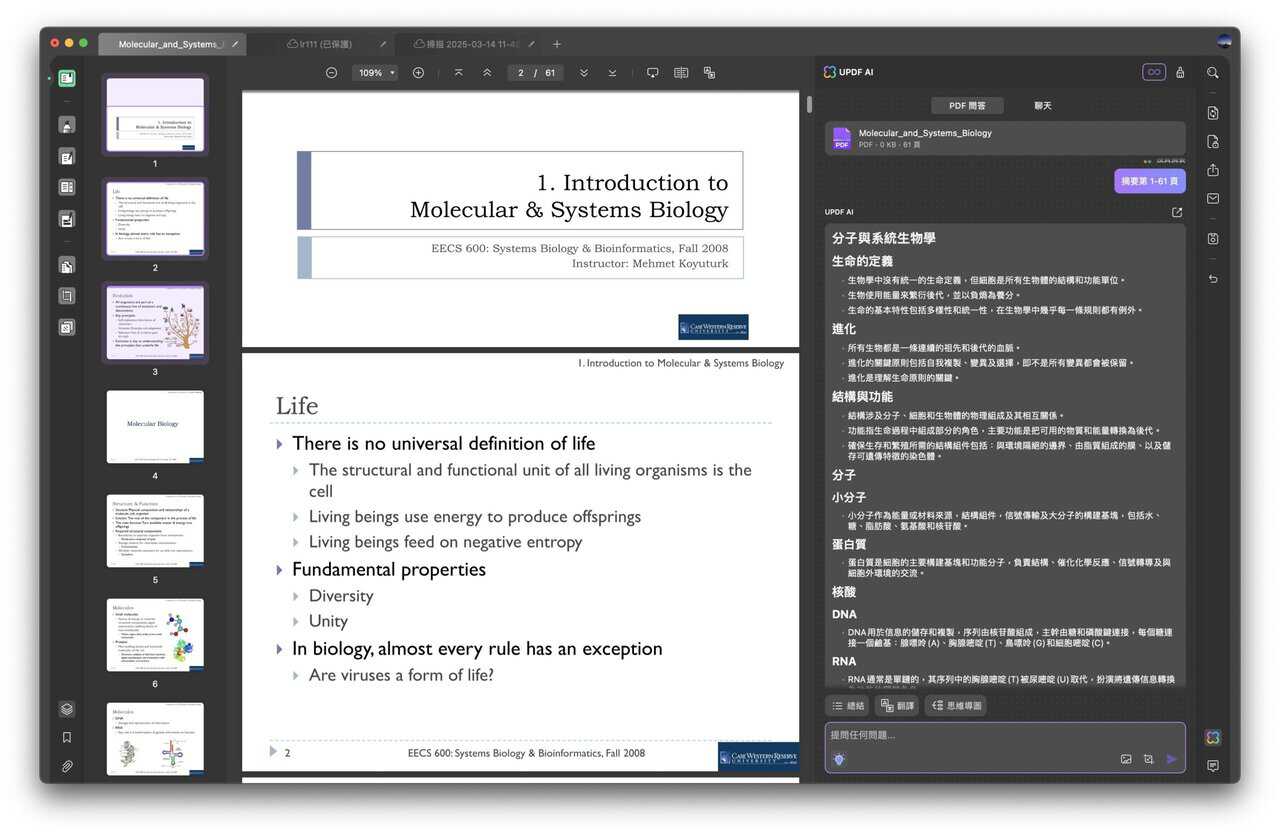This screenshot has height=836, width=1280.
Task: Switch to the 聊天 chat tab in AI panel
Action: pos(1042,104)
